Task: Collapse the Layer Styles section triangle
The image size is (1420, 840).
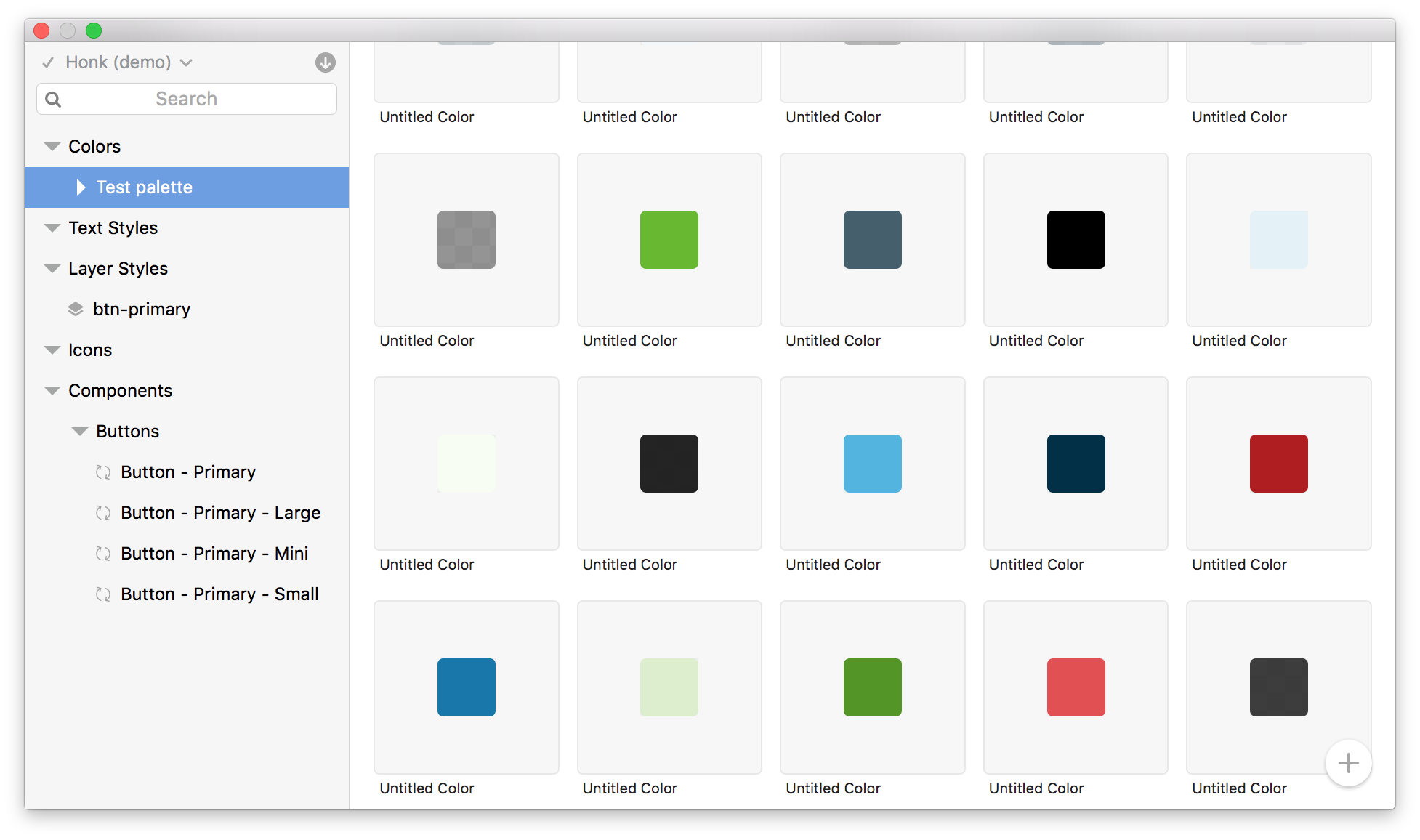Action: coord(52,269)
